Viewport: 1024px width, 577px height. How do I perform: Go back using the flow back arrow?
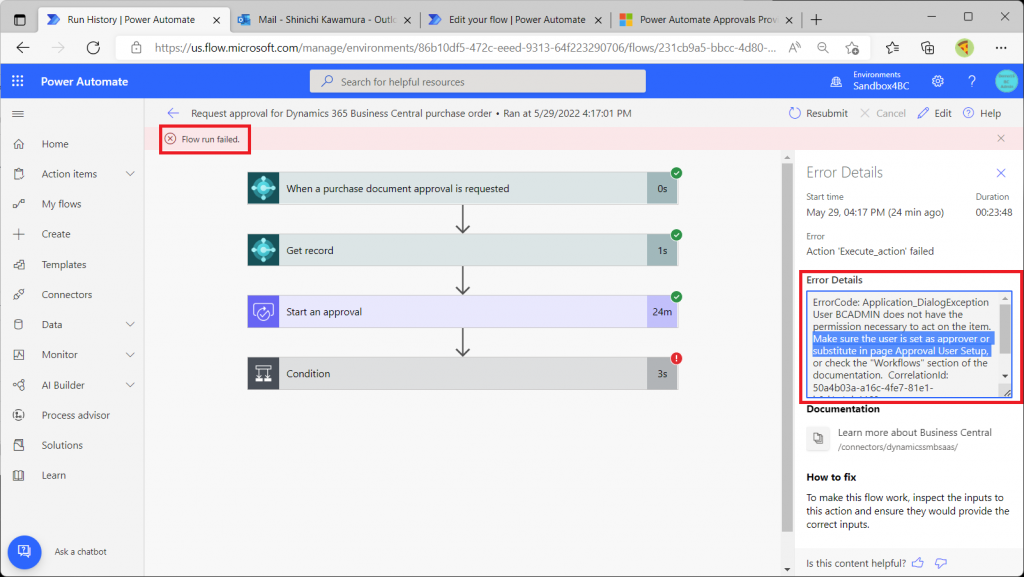(172, 113)
